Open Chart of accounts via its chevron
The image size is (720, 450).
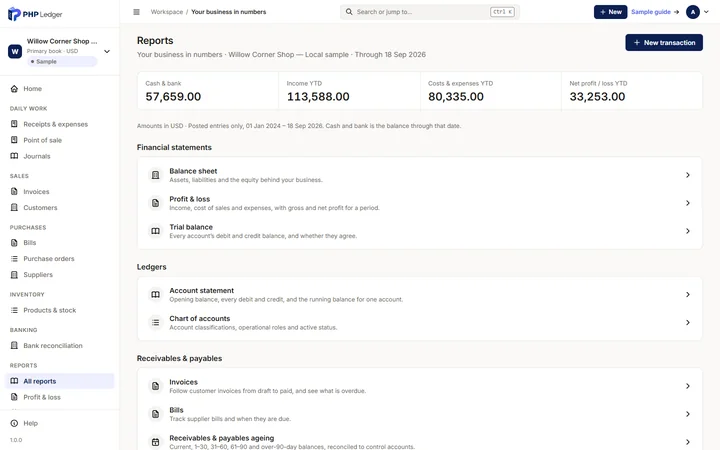point(688,323)
